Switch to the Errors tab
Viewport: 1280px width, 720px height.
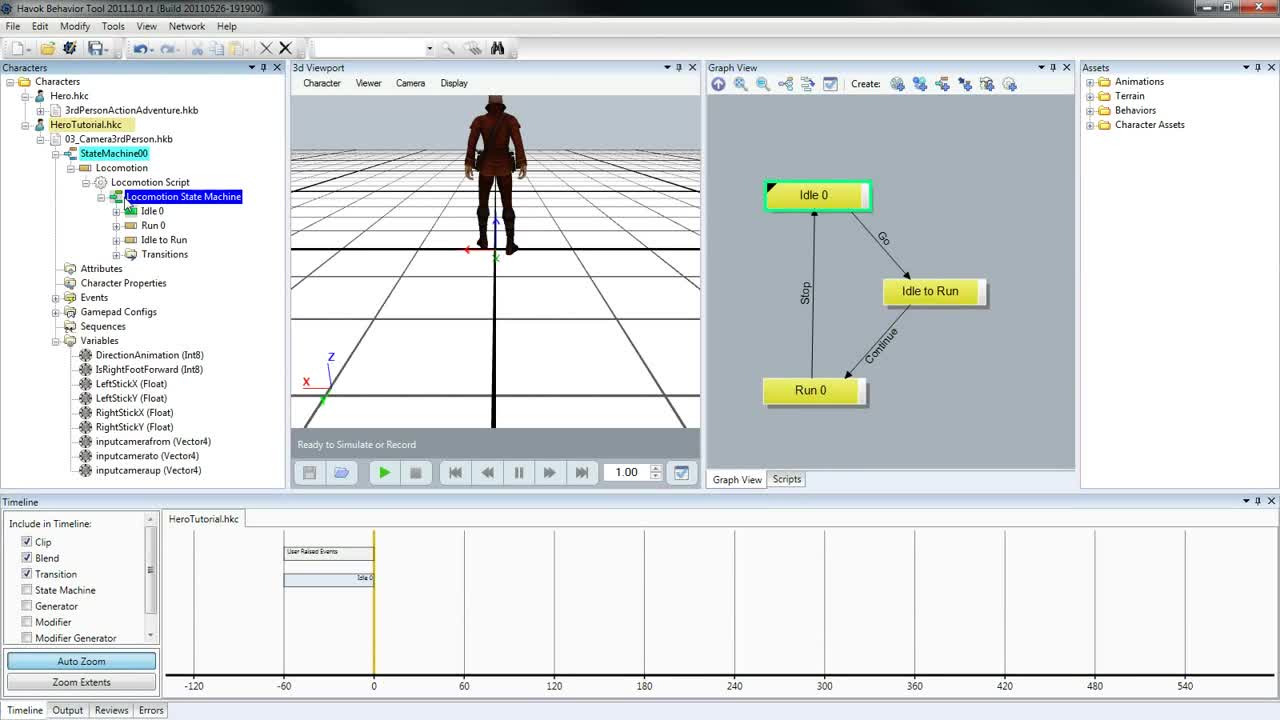point(151,710)
